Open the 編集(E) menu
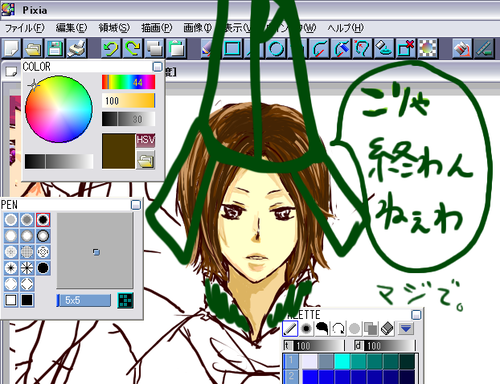Viewport: 500px width, 384px height. pyautogui.click(x=71, y=28)
